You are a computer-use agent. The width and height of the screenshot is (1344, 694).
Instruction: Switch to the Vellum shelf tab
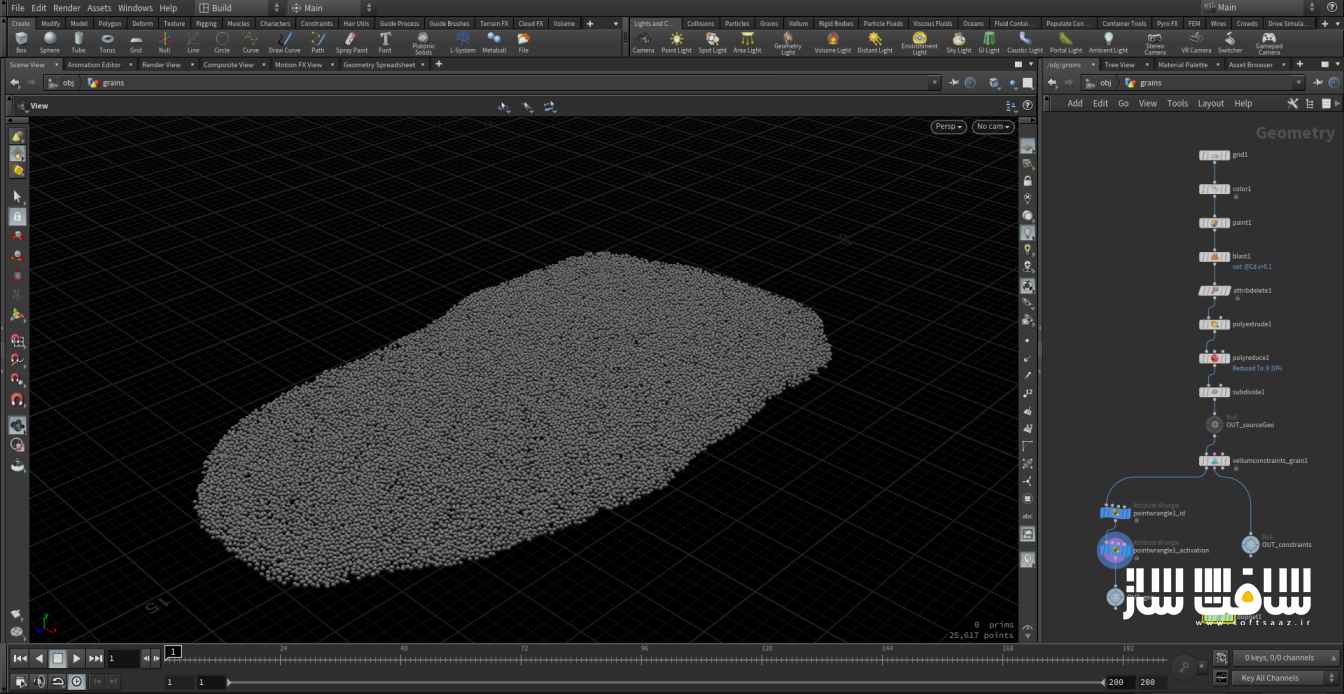(798, 23)
